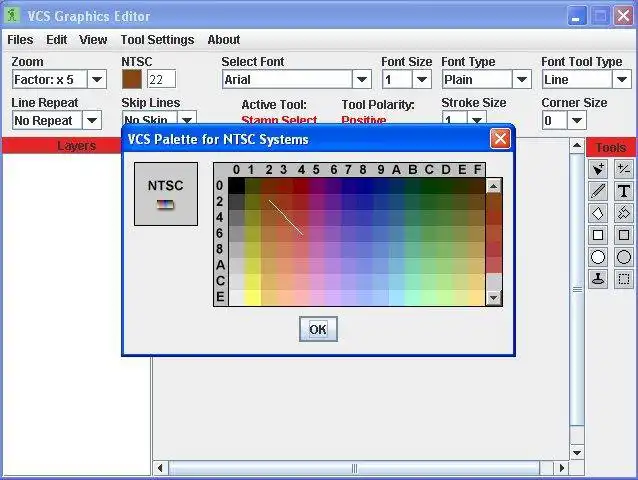Click canvas horizontal scrollbar right arrow

click(562, 468)
